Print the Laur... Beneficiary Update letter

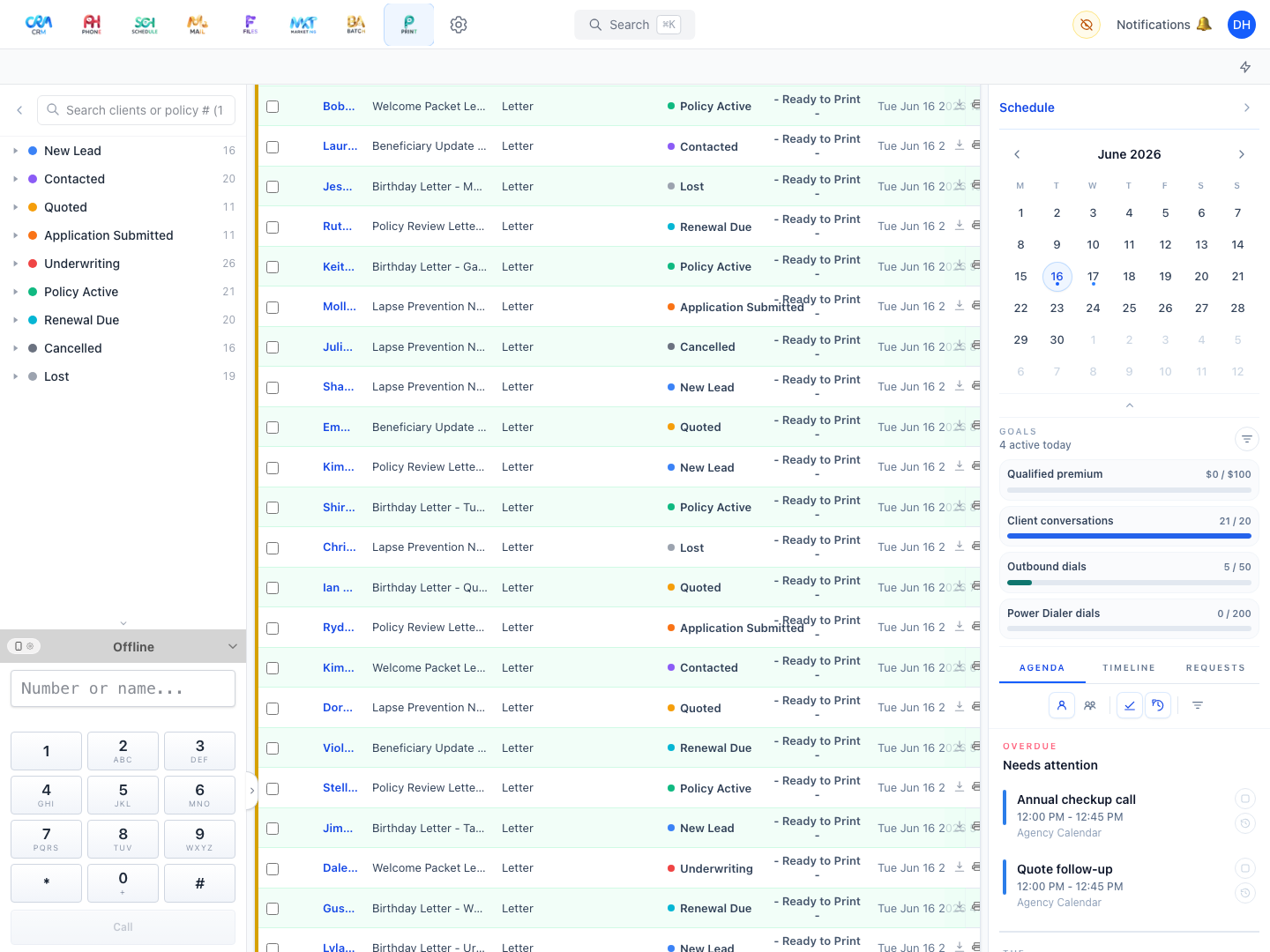975,145
